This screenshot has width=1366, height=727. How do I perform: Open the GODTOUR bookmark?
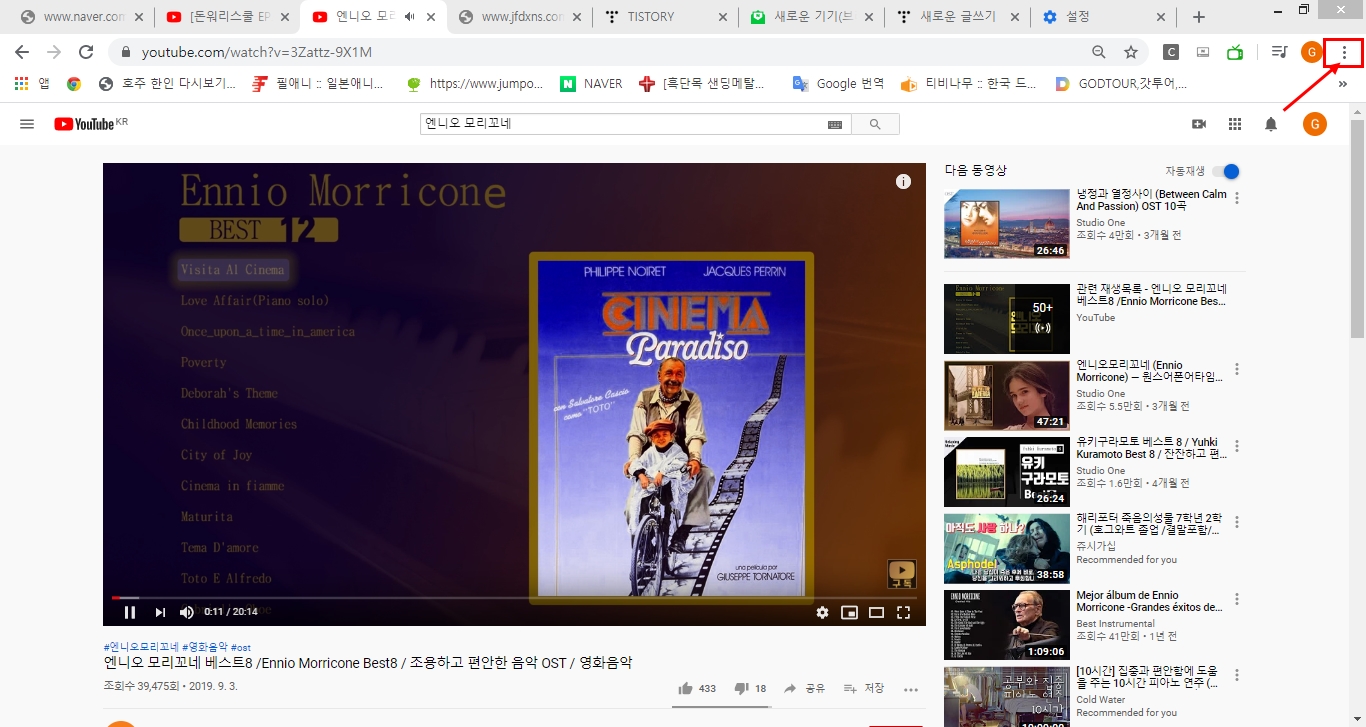tap(1122, 84)
